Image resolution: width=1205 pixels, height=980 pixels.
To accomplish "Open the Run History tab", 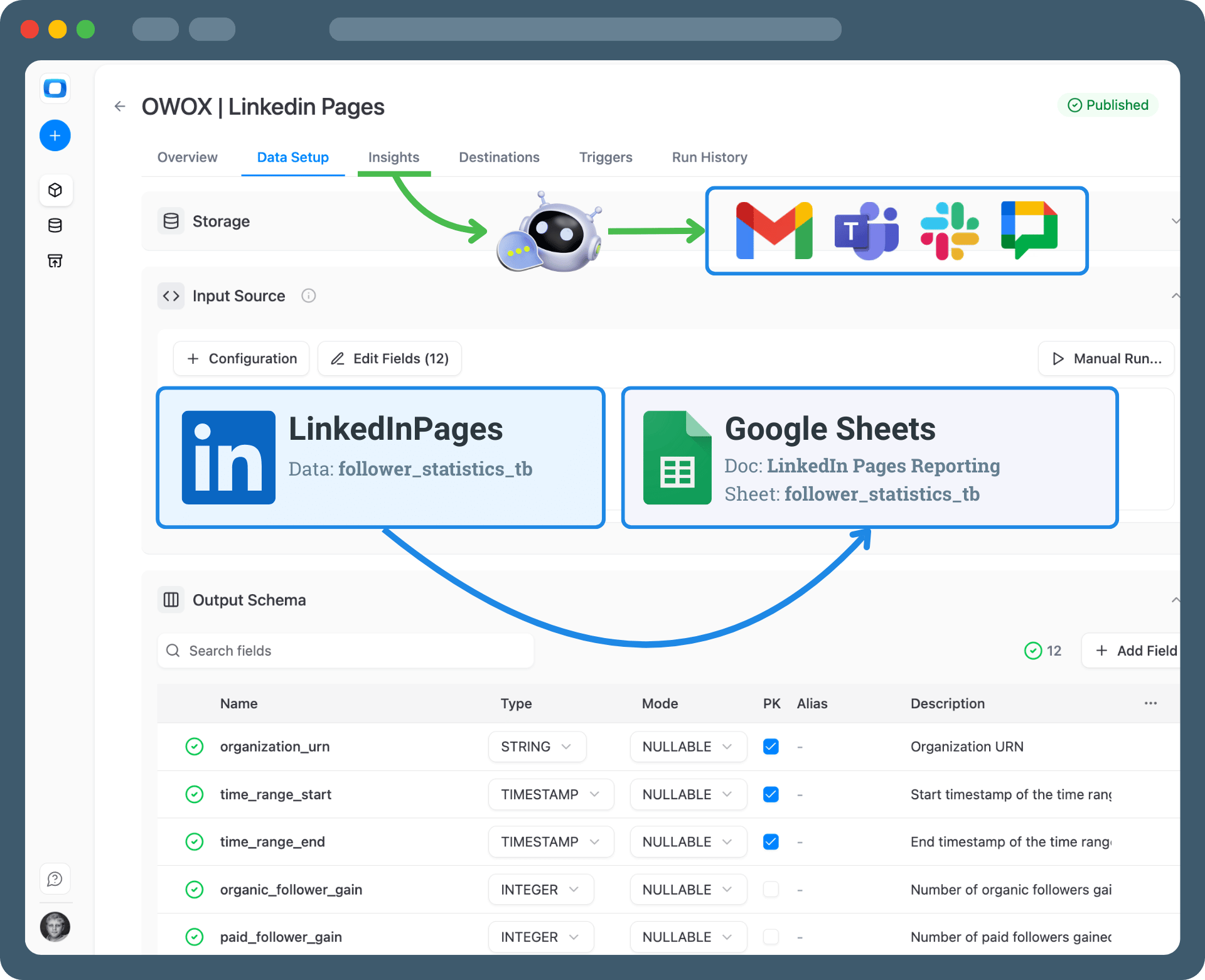I will pyautogui.click(x=709, y=157).
